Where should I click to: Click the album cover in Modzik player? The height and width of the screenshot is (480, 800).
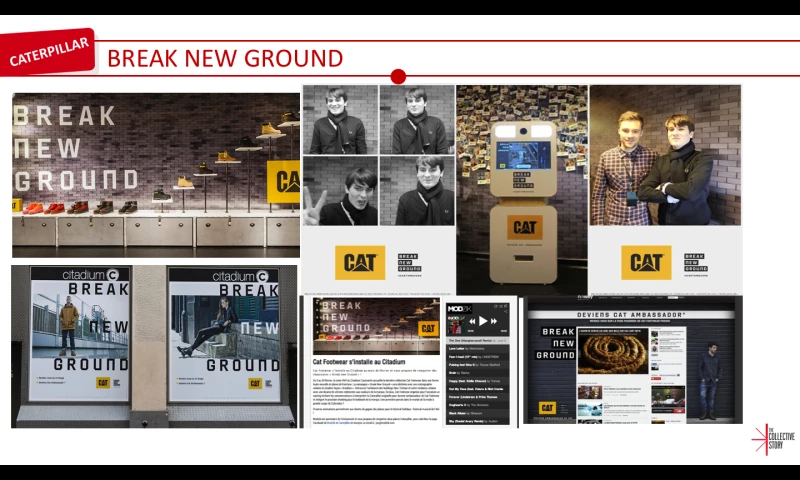point(455,324)
